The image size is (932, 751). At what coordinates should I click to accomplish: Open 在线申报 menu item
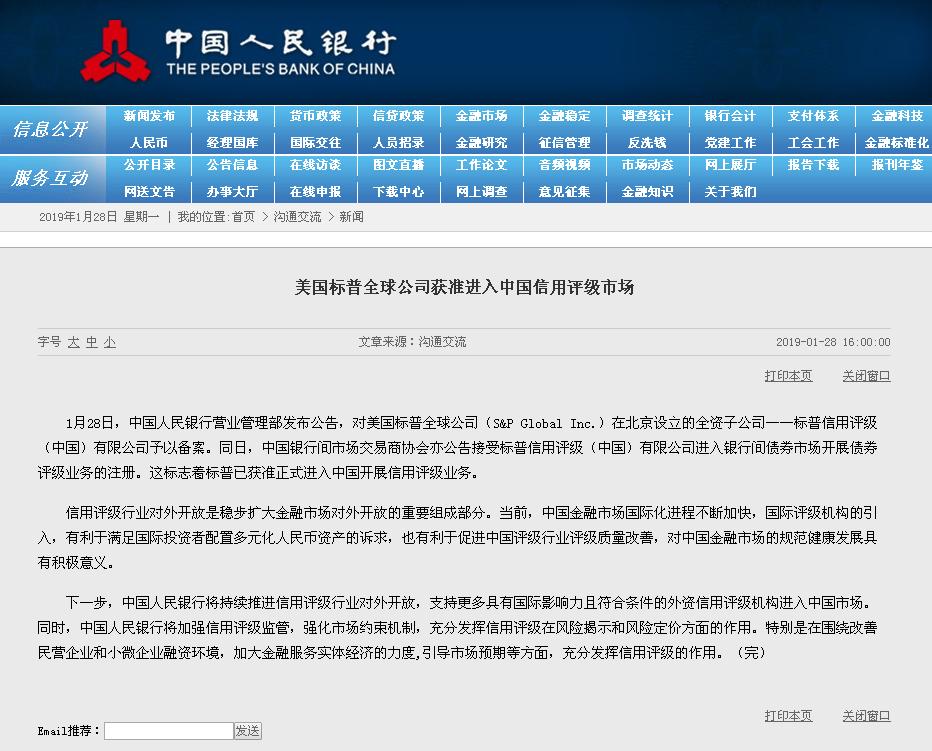pos(316,191)
